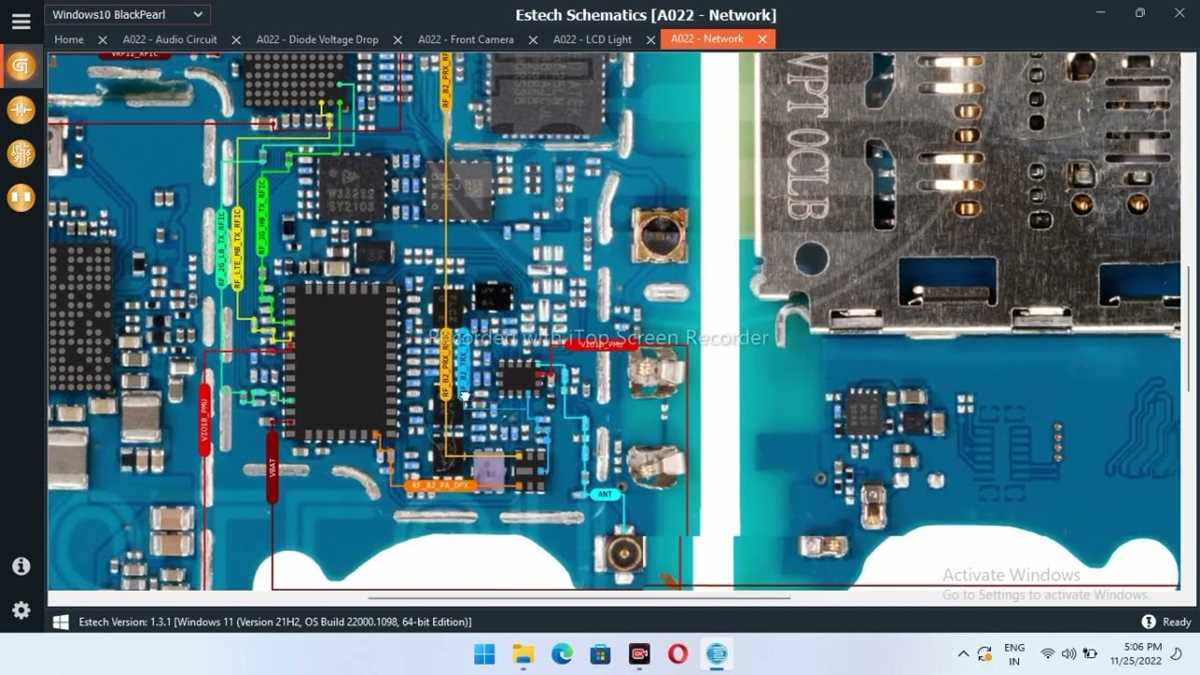Screen dimensions: 1200x675
Task: Open the hamburger menu
Action: click(21, 21)
